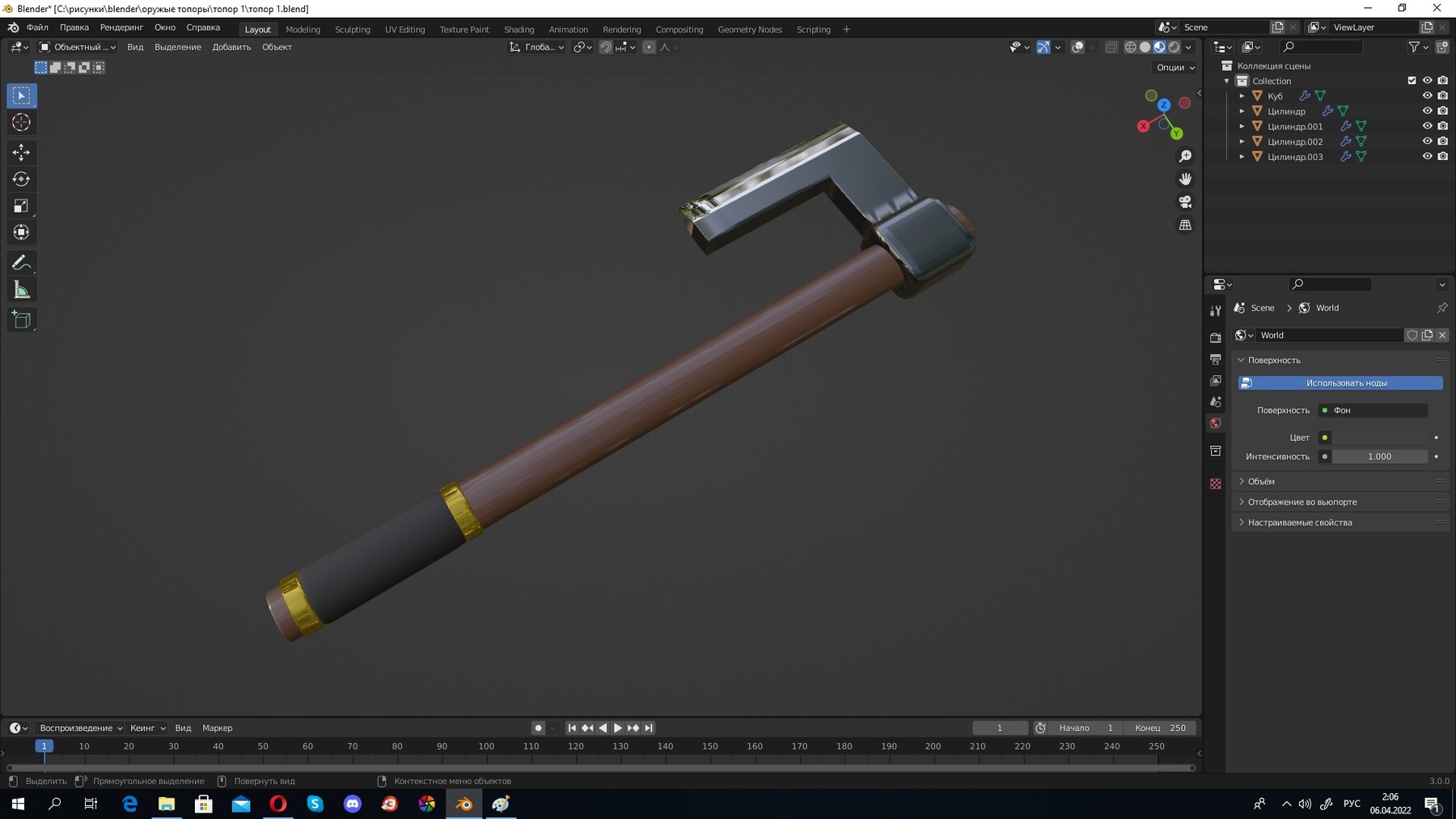Select the Annotate tool
Image resolution: width=1456 pixels, height=819 pixels.
coord(22,261)
